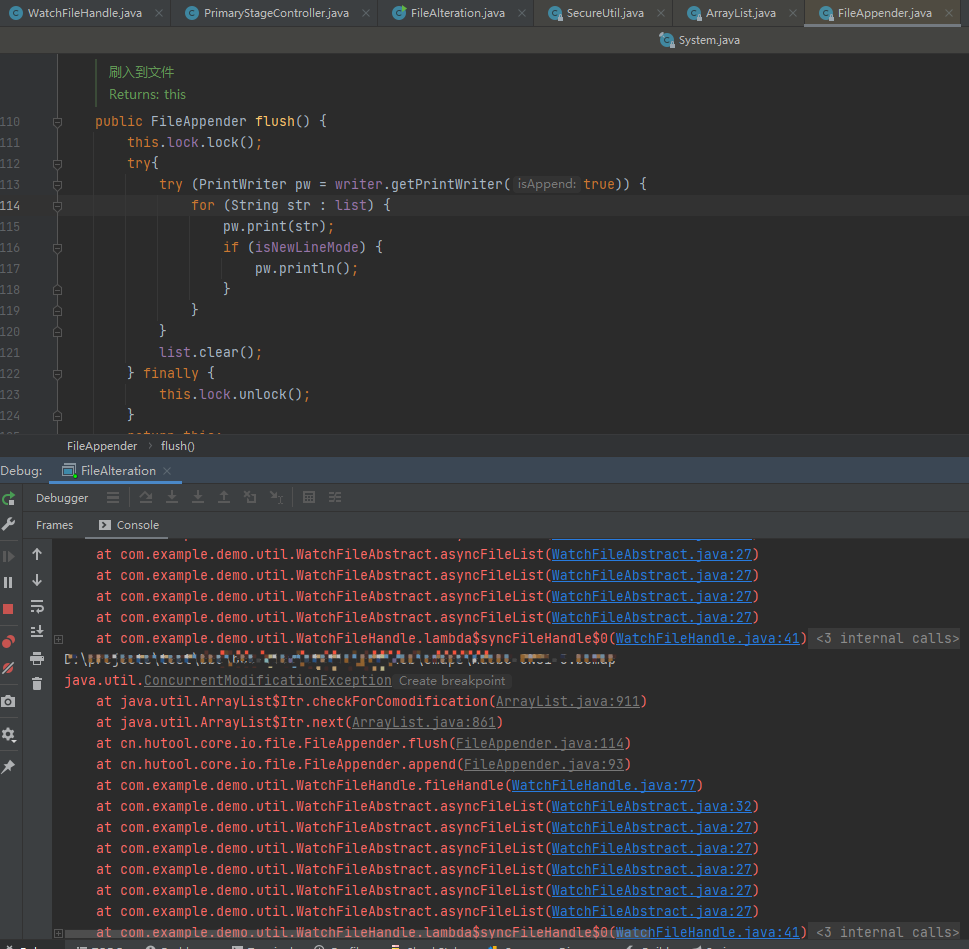Toggle soft-wrap in the console
969x949 pixels.
tap(37, 607)
